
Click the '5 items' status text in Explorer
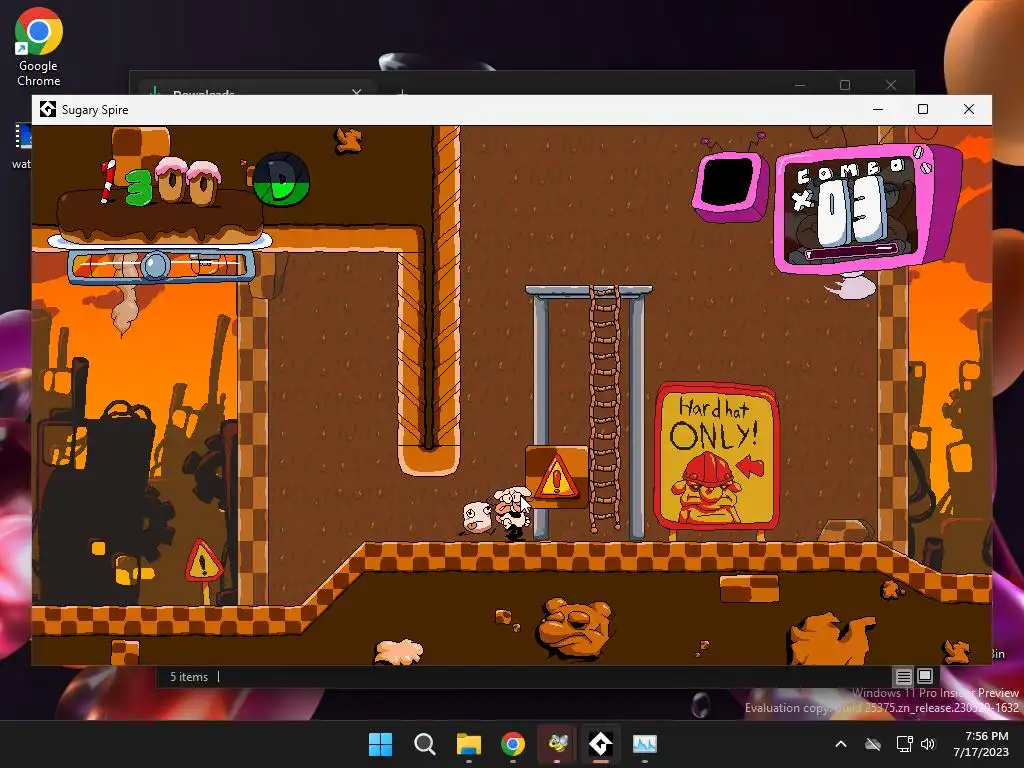click(189, 677)
